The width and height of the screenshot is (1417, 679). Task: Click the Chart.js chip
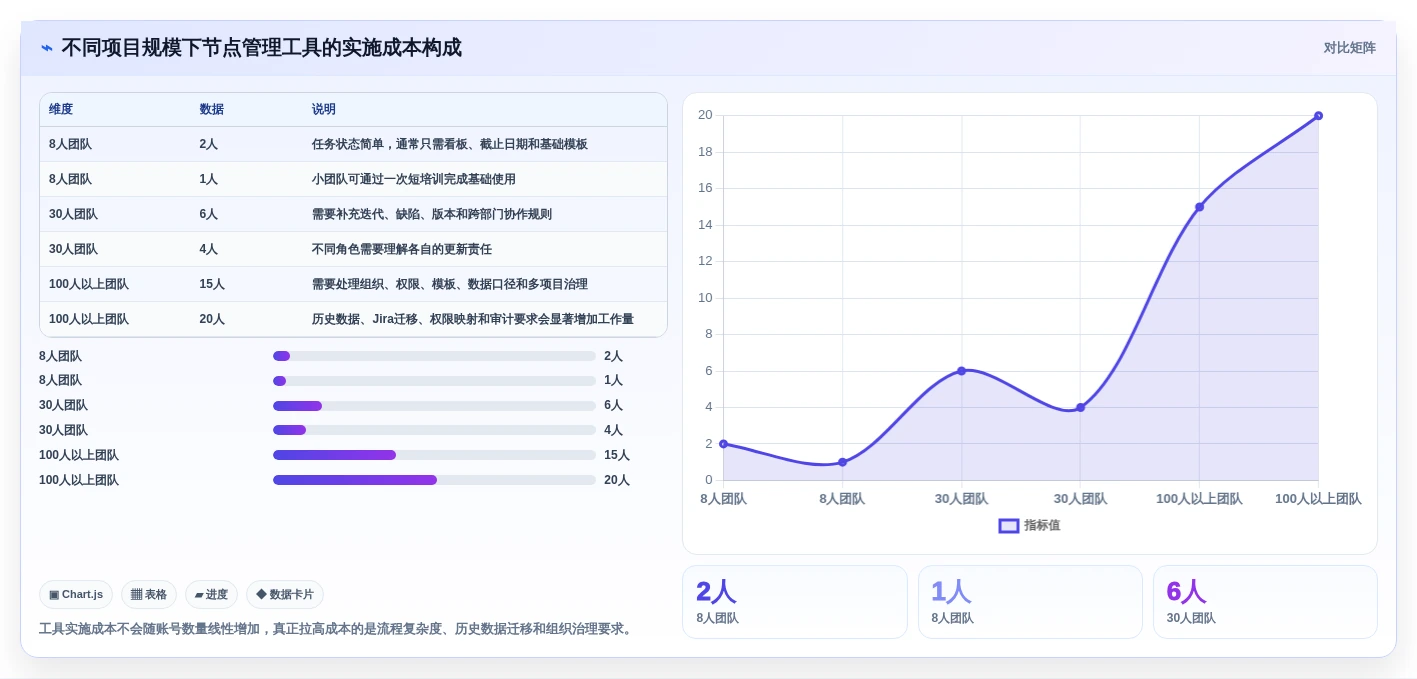point(76,594)
